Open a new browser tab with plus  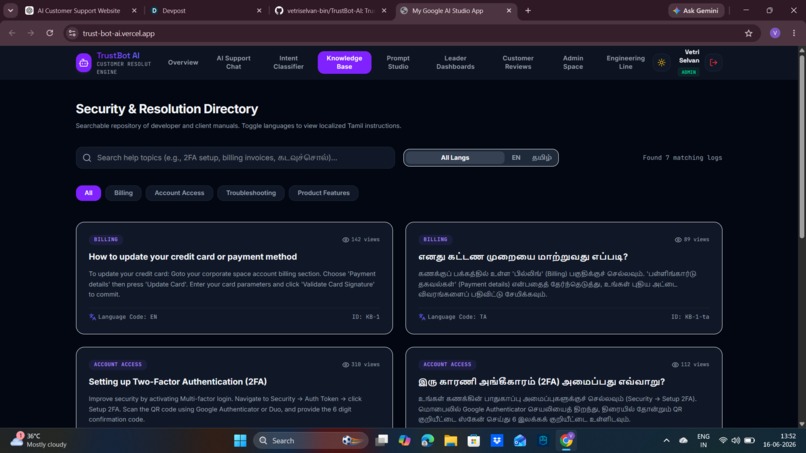click(528, 10)
